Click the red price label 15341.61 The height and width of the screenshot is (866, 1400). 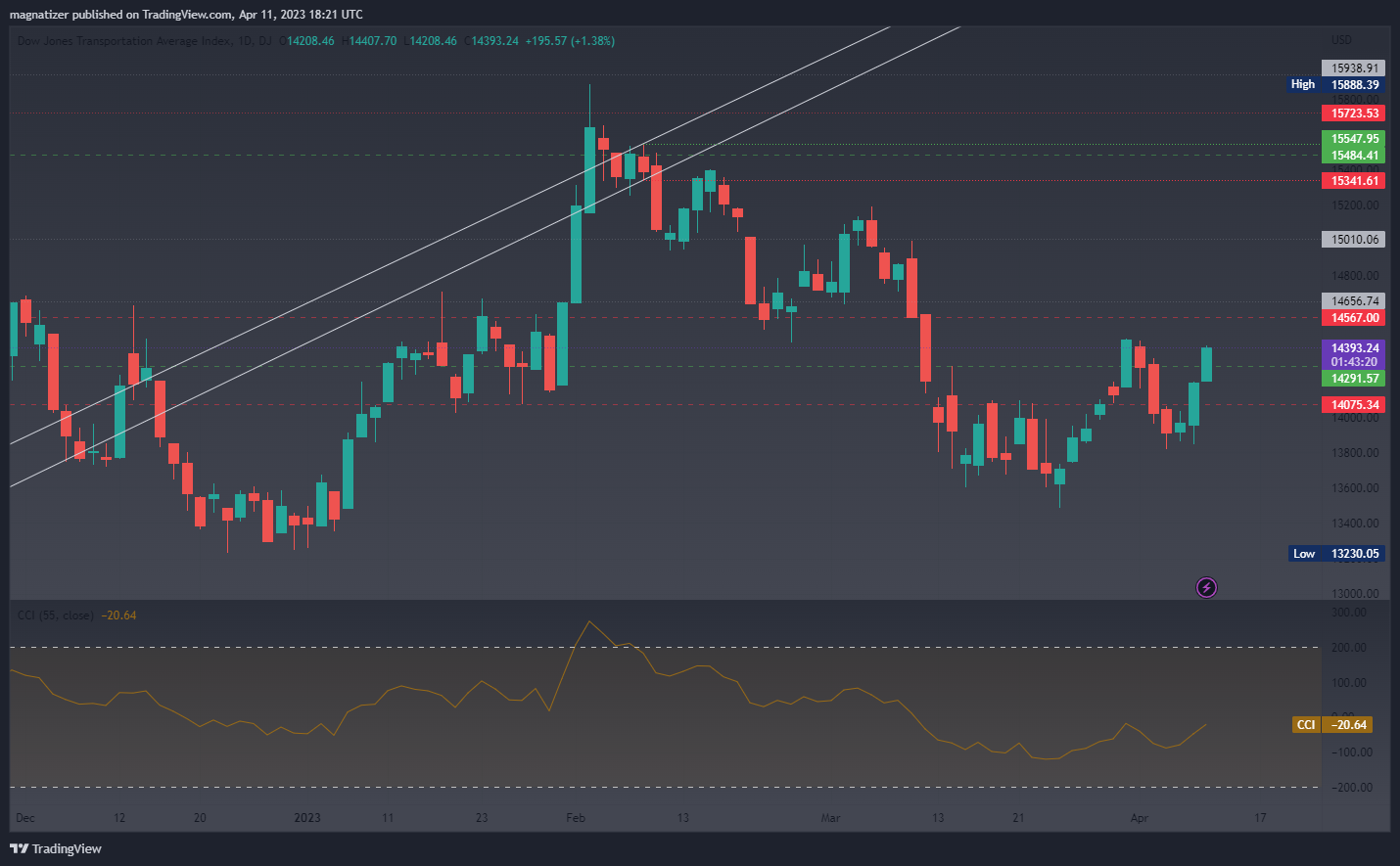coord(1354,181)
